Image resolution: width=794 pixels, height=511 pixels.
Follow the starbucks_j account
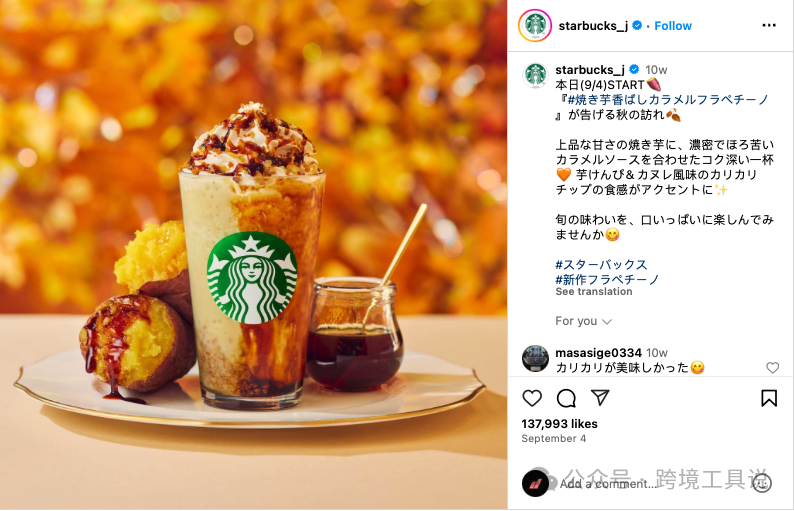pyautogui.click(x=672, y=26)
